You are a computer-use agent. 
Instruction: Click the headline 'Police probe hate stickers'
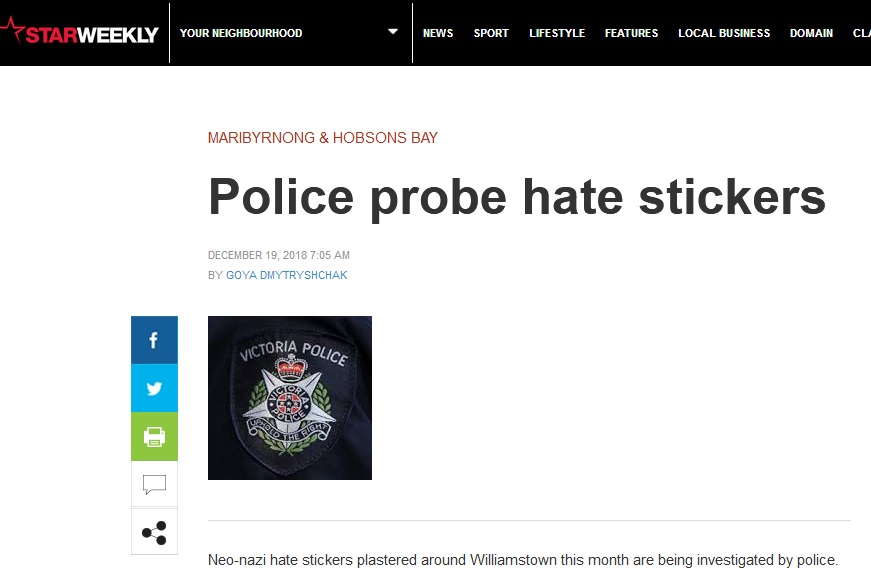click(517, 197)
